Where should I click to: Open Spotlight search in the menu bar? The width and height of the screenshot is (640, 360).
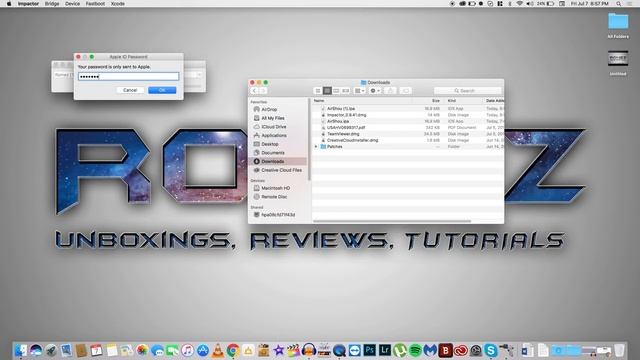tap(619, 4)
